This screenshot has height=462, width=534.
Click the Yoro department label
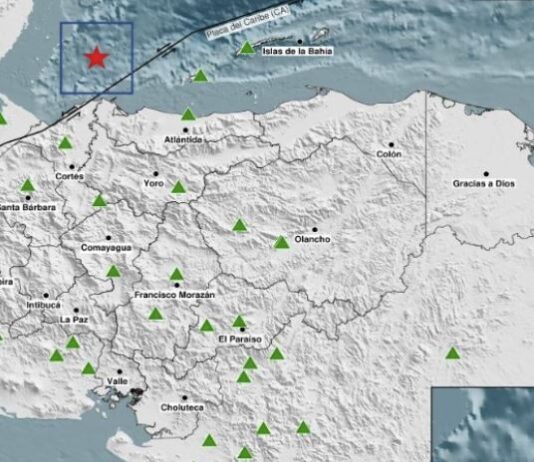(154, 184)
